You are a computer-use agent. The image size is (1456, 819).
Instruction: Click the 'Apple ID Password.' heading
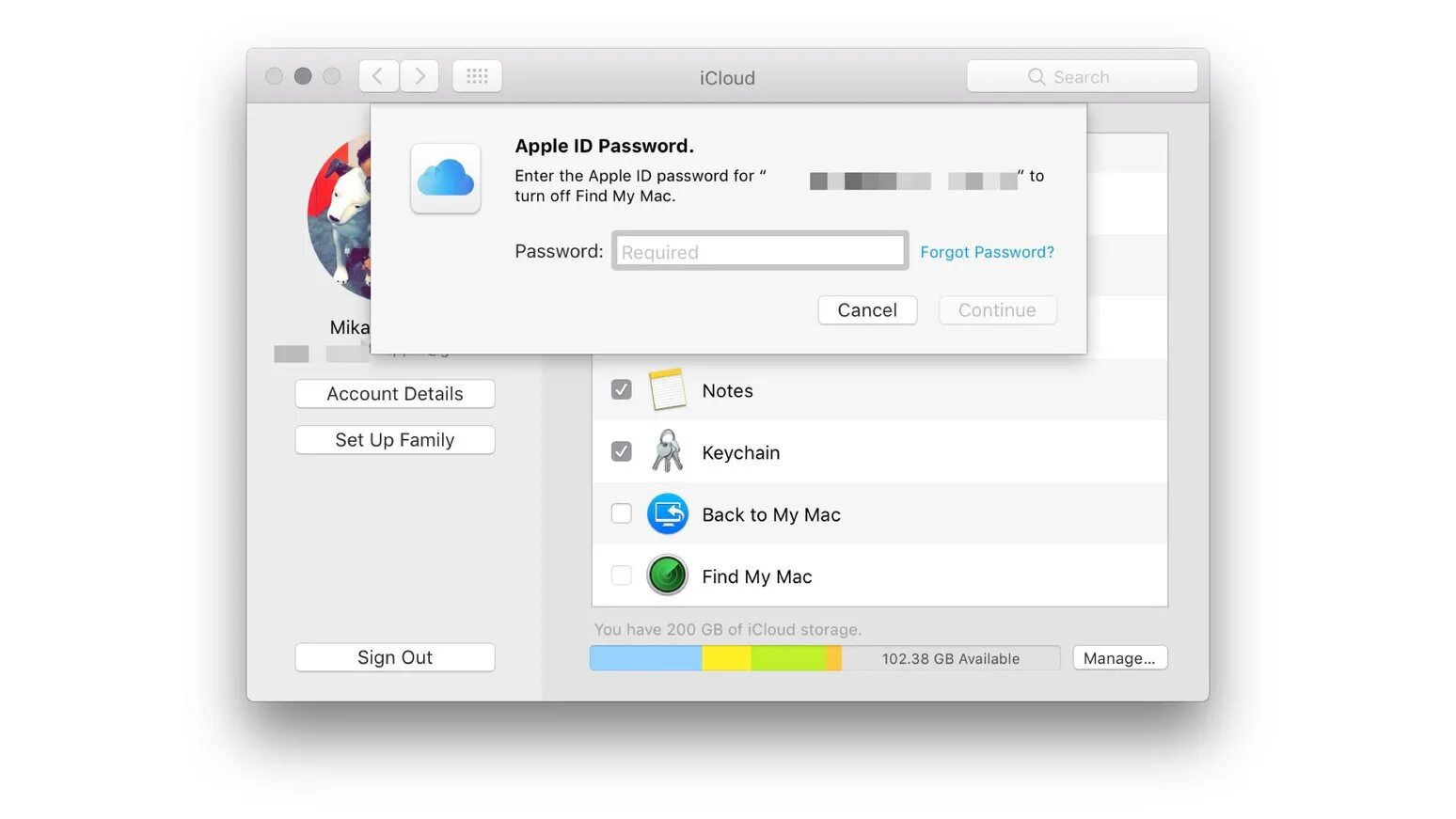[x=604, y=146]
